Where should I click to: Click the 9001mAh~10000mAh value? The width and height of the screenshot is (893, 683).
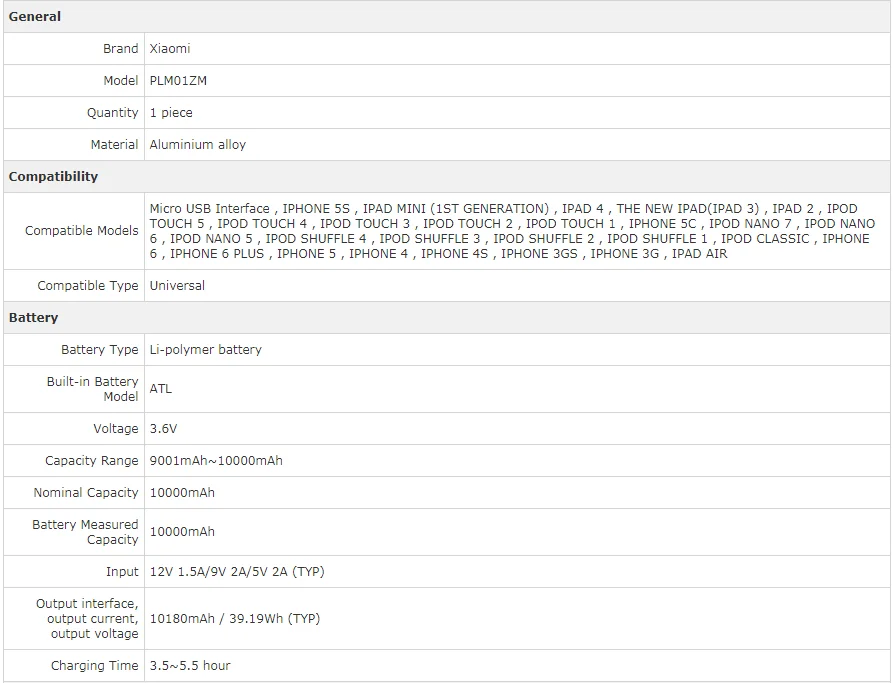tap(216, 460)
